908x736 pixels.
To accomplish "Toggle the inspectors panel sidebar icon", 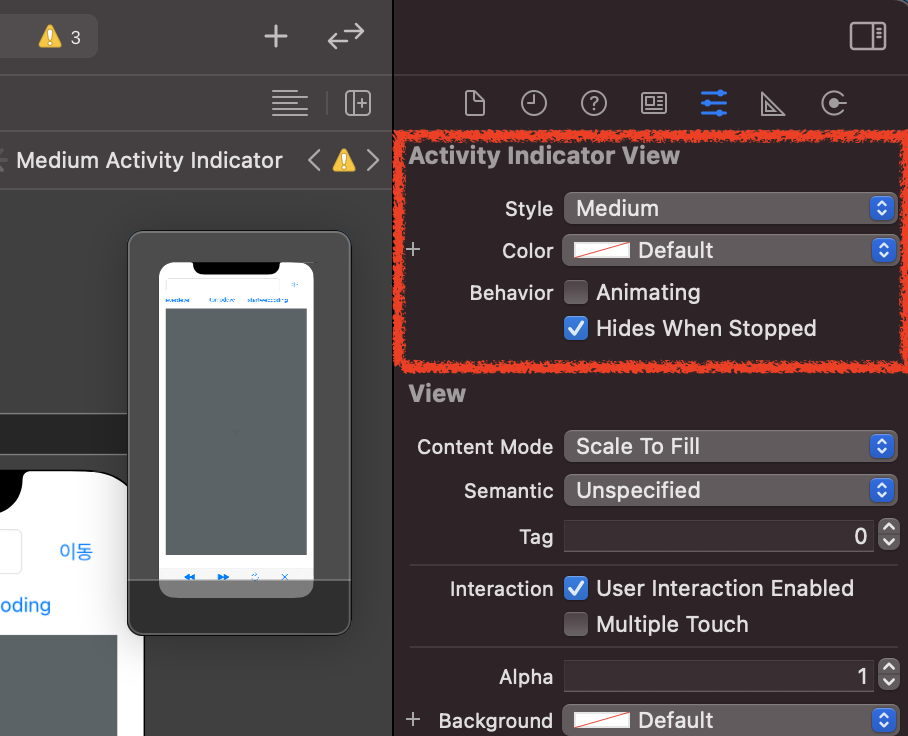I will coord(867,36).
